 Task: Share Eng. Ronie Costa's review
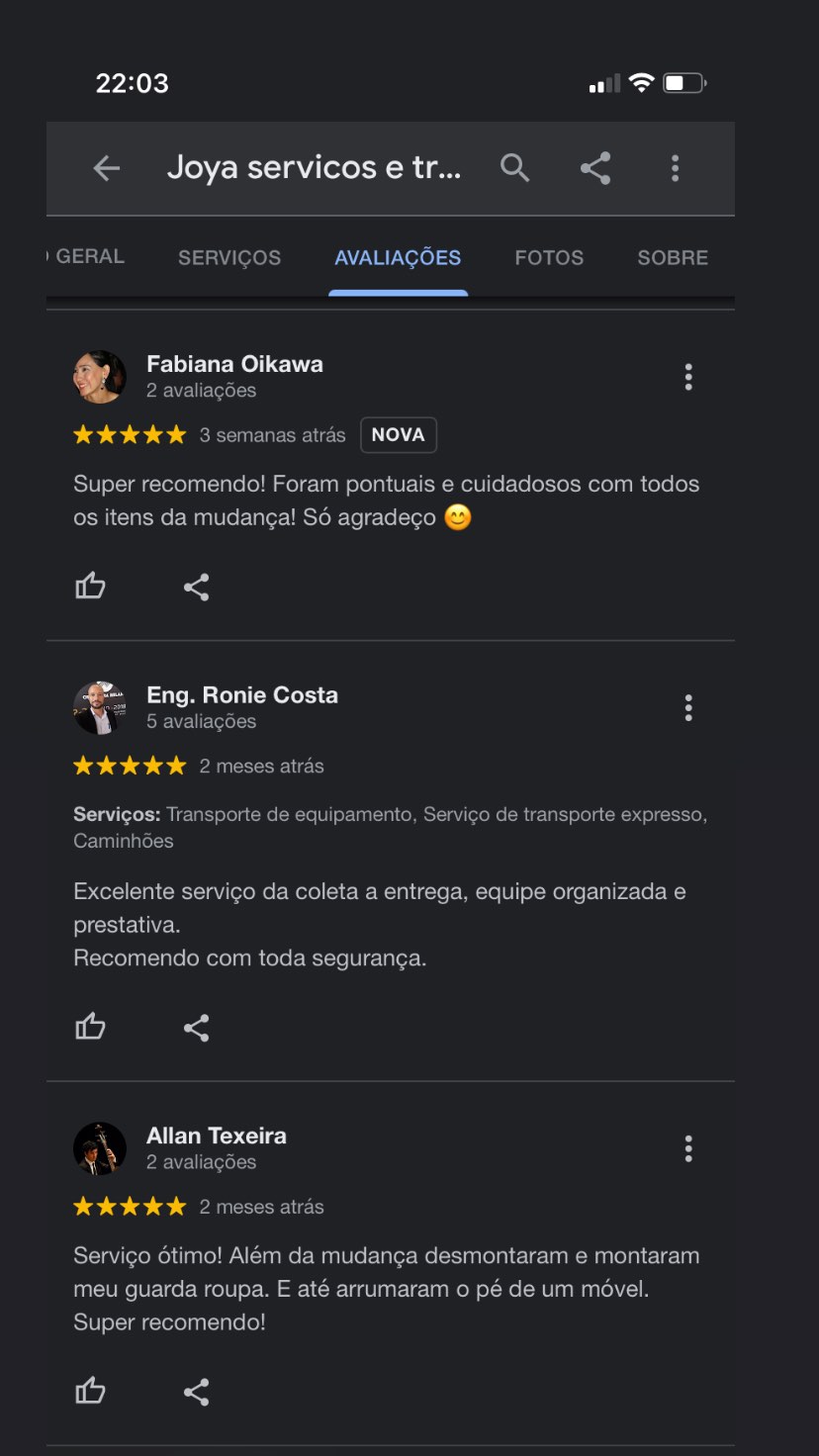[x=196, y=1027]
